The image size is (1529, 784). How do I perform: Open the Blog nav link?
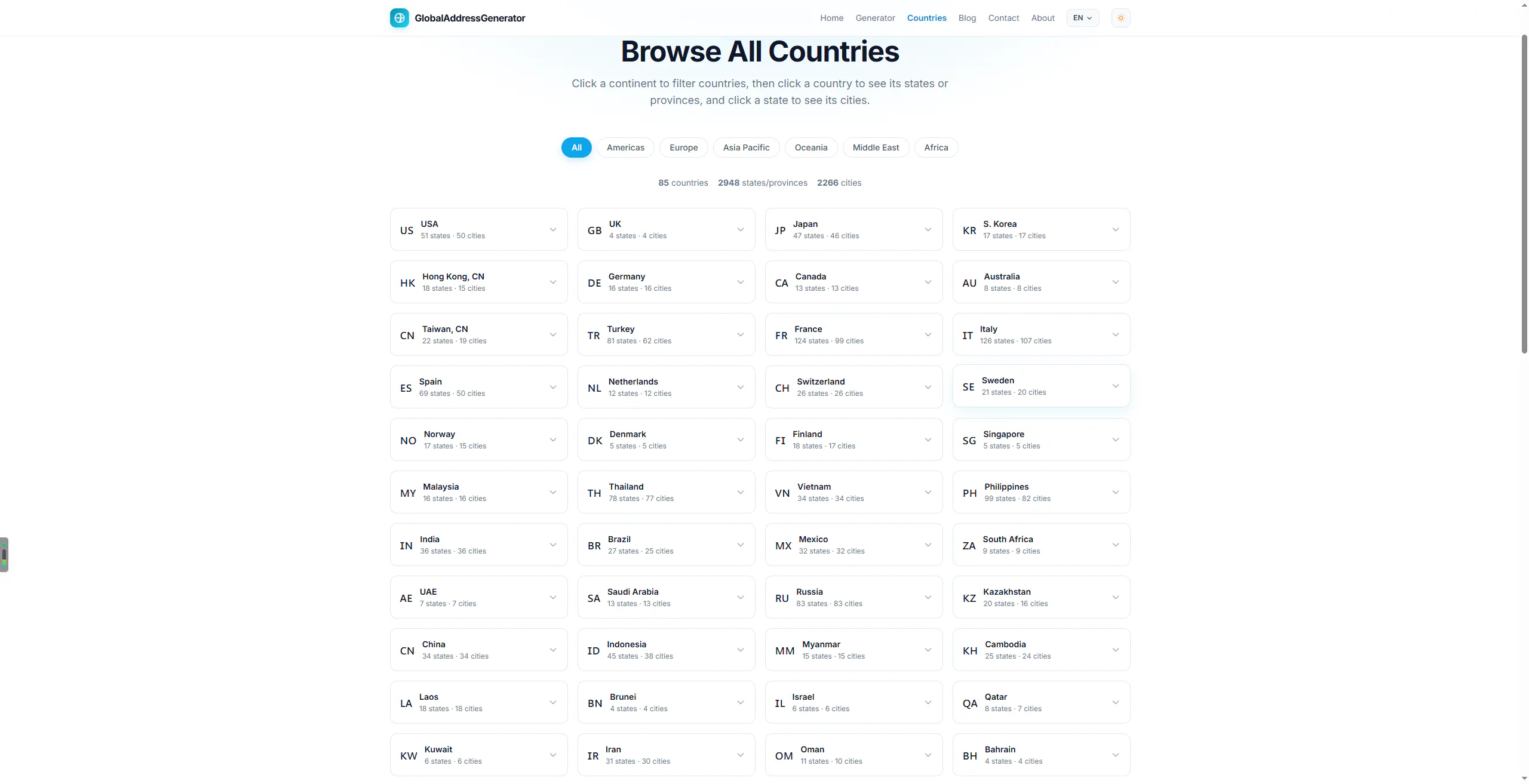coord(967,18)
